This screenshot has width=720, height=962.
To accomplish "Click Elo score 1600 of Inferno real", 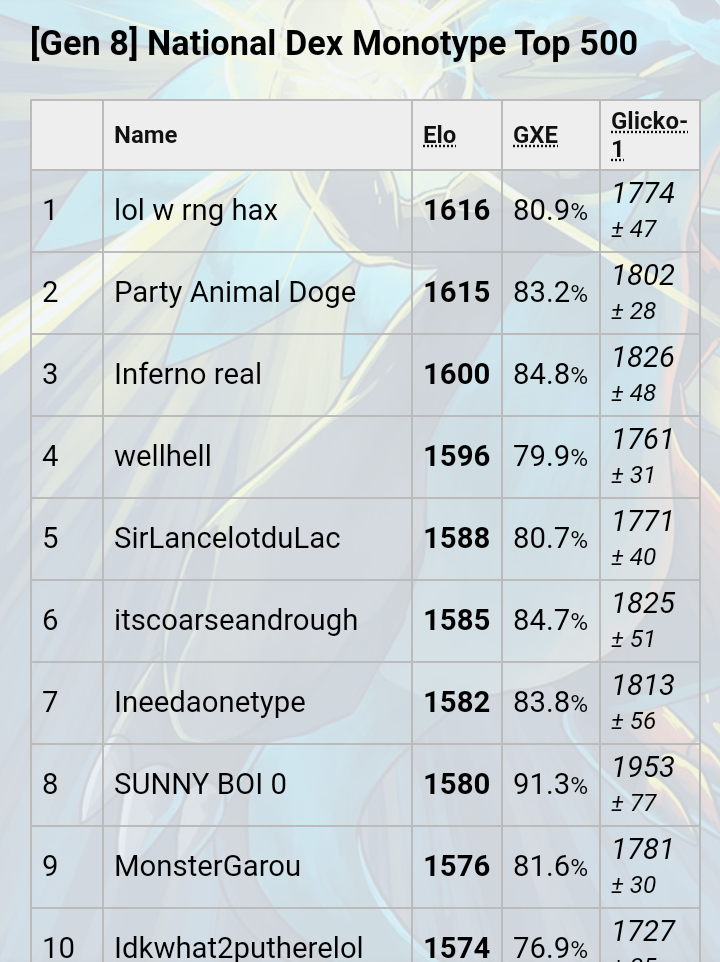I will 457,374.
